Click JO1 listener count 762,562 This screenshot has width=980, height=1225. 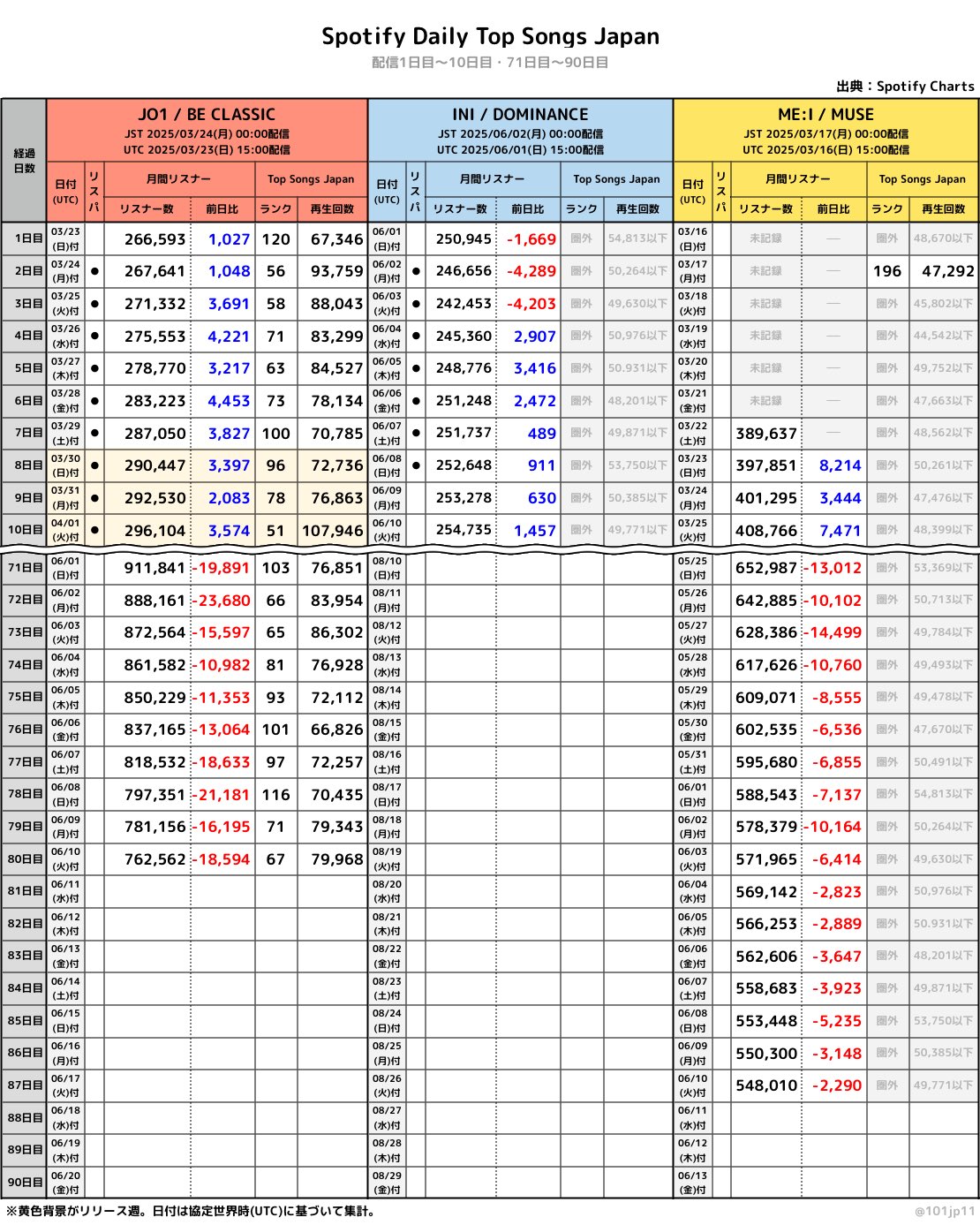coord(155,859)
